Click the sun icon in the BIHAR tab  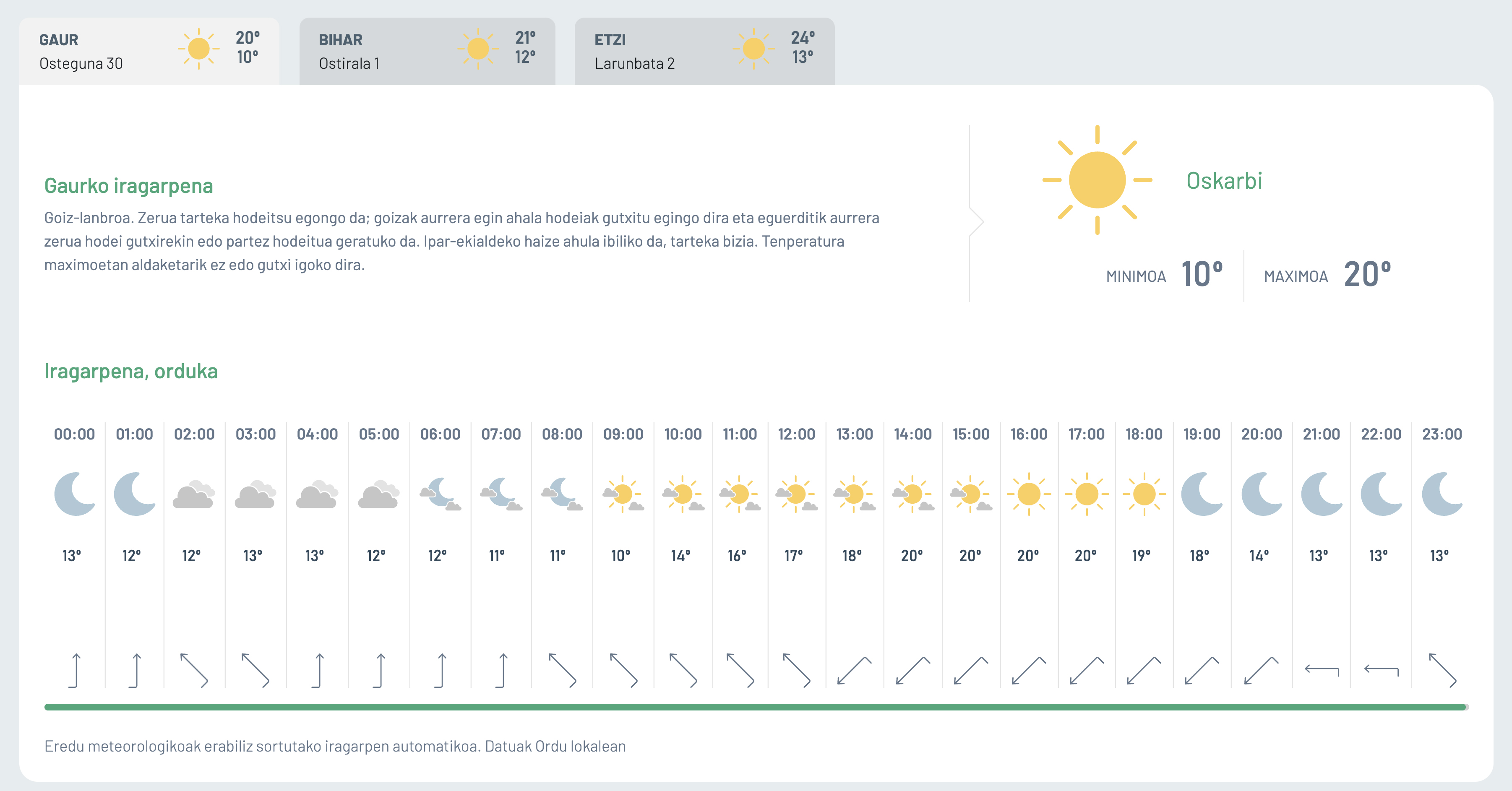[x=478, y=49]
